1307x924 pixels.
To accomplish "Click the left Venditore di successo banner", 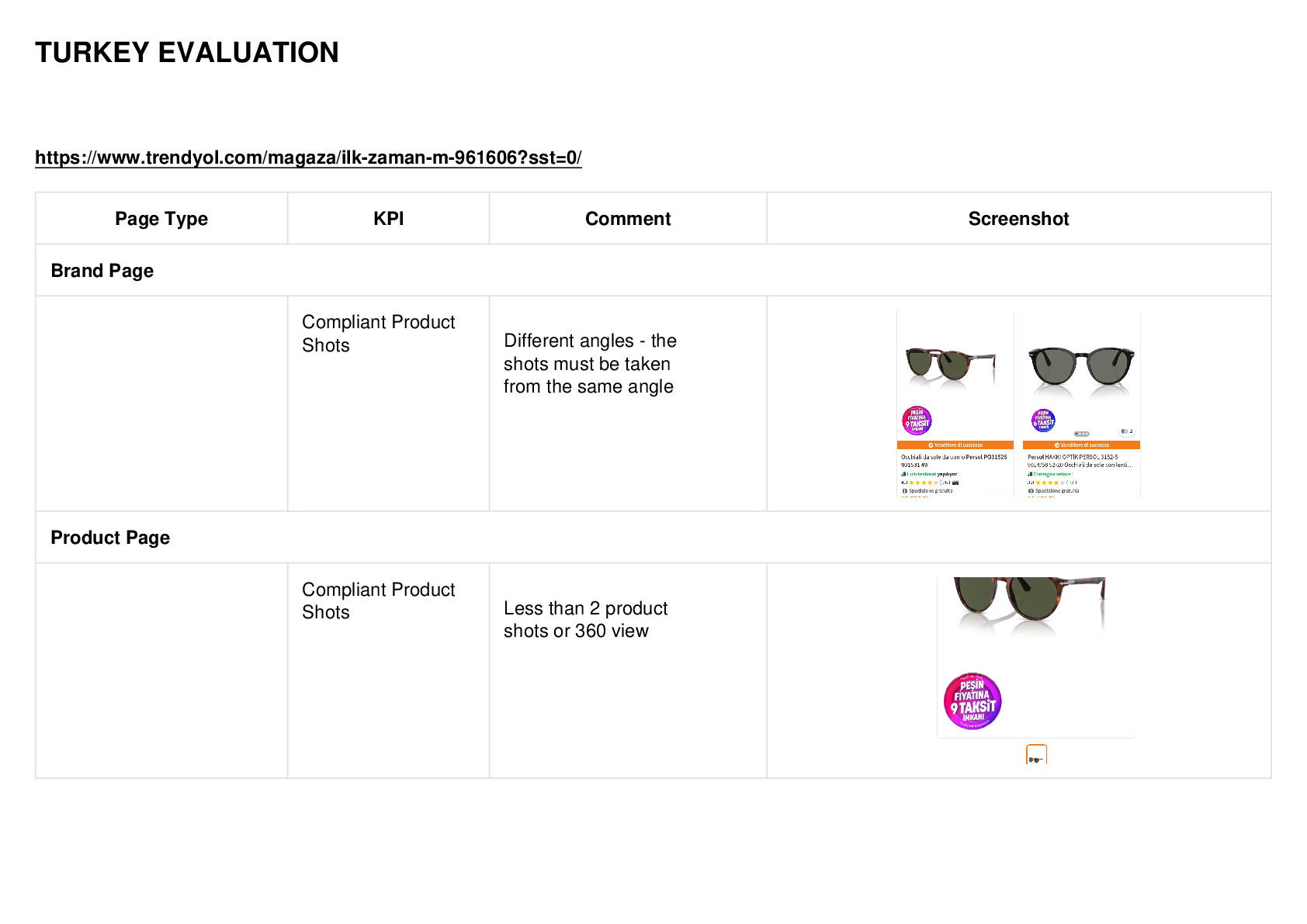I will pos(955,445).
